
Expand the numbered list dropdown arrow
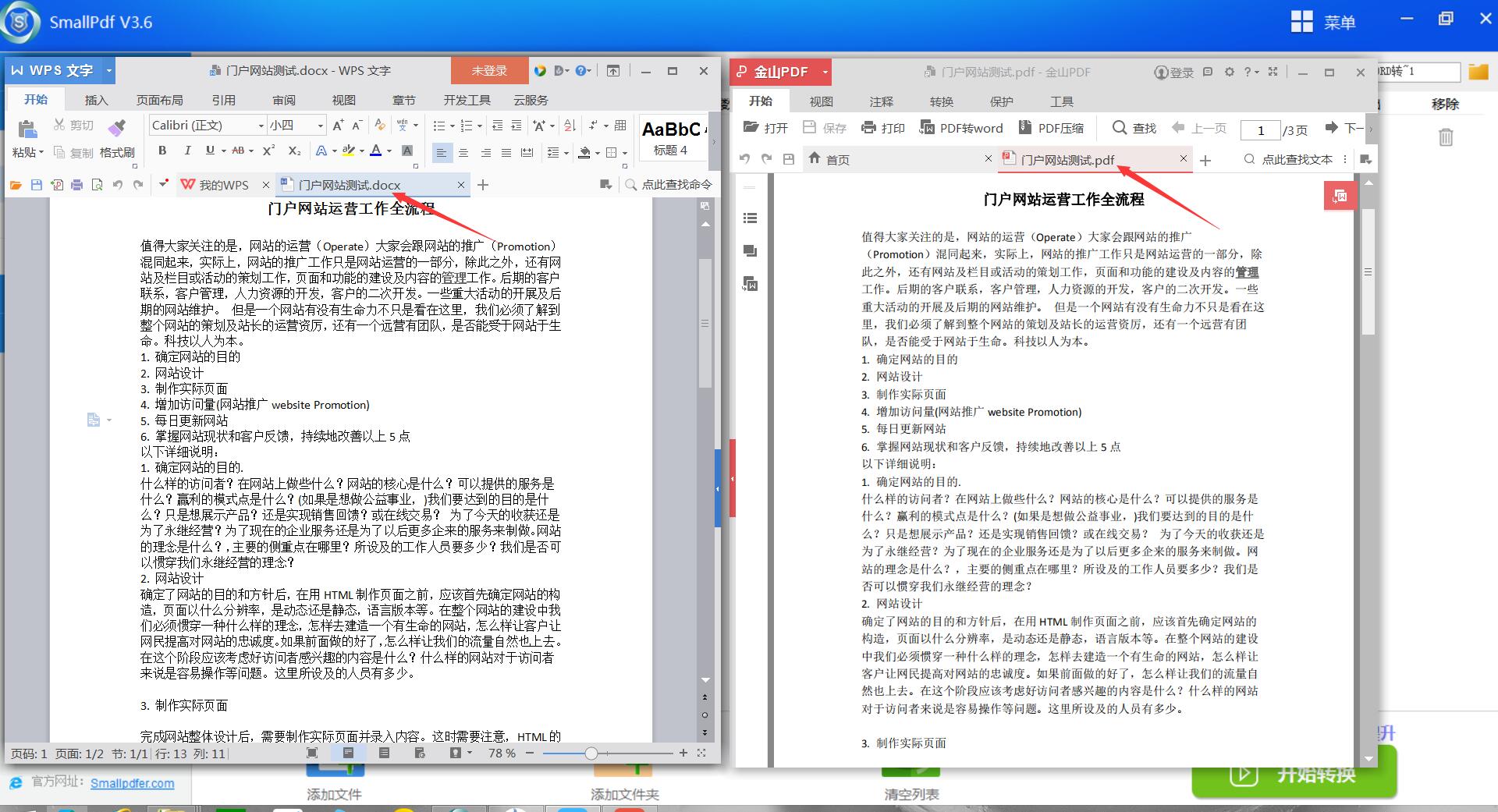[479, 126]
